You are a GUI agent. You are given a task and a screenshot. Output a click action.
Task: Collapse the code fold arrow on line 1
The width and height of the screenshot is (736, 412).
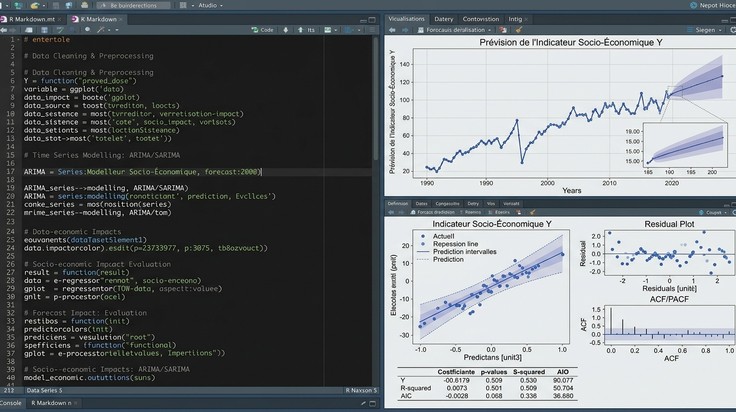click(x=18, y=39)
